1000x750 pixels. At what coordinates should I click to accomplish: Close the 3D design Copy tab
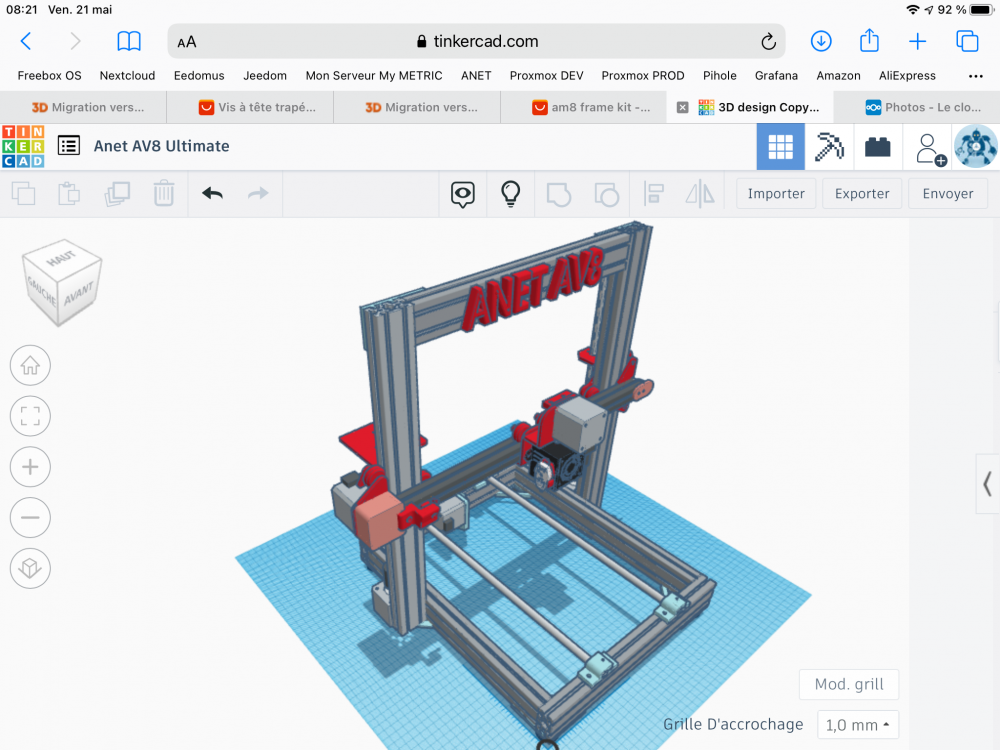point(682,107)
